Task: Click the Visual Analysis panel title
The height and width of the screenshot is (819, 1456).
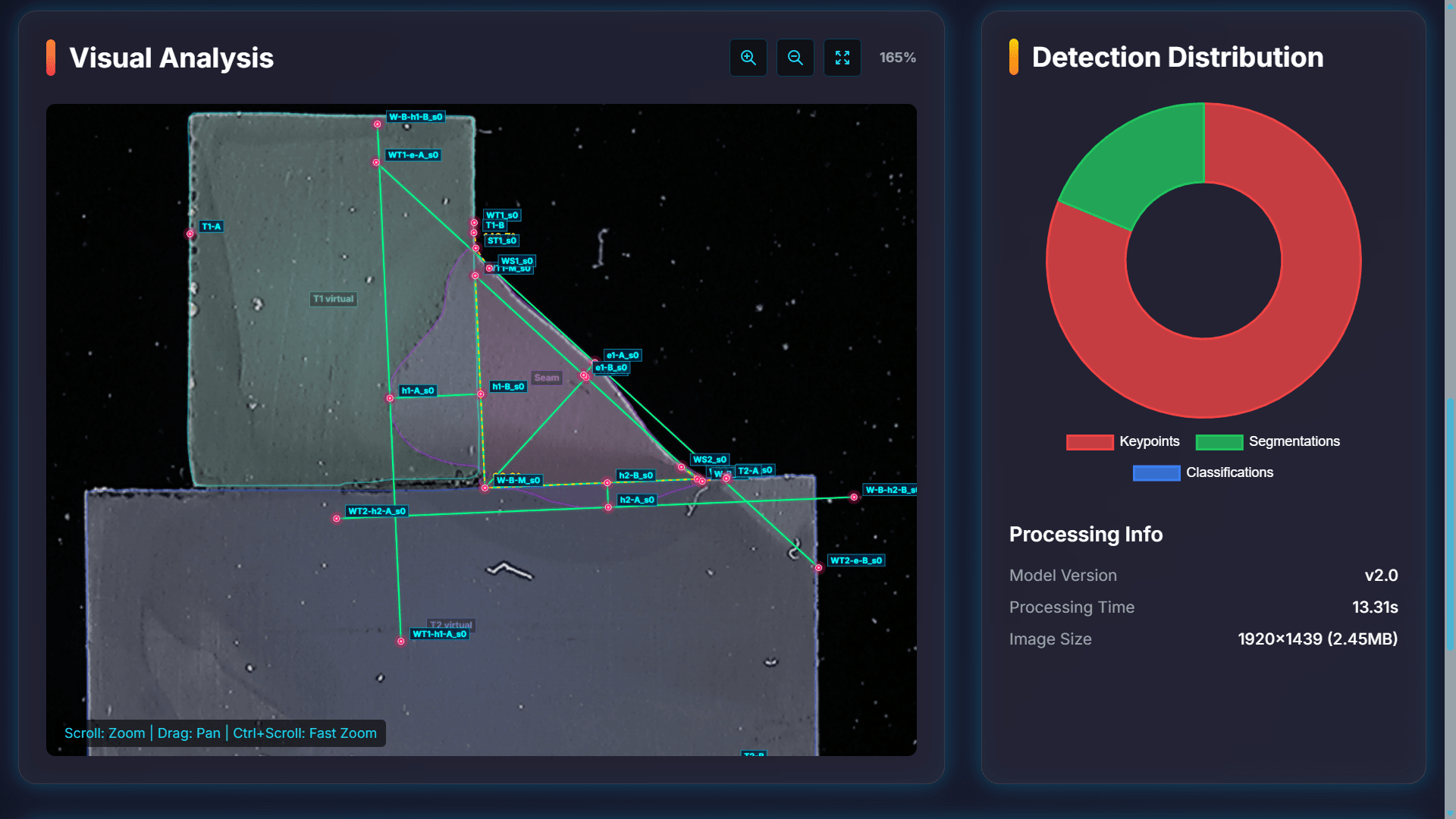Action: (x=172, y=58)
